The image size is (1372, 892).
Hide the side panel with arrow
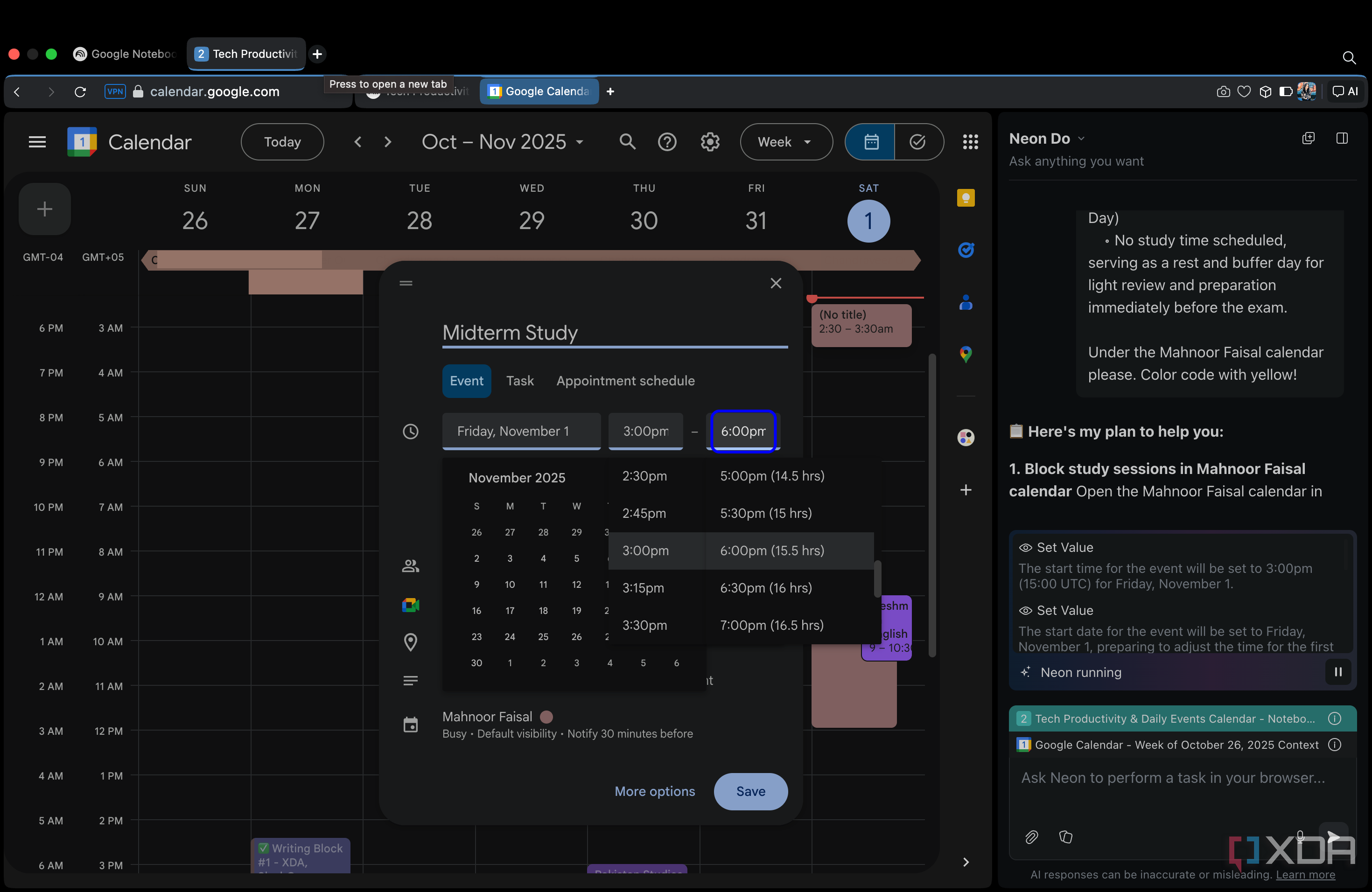(966, 862)
